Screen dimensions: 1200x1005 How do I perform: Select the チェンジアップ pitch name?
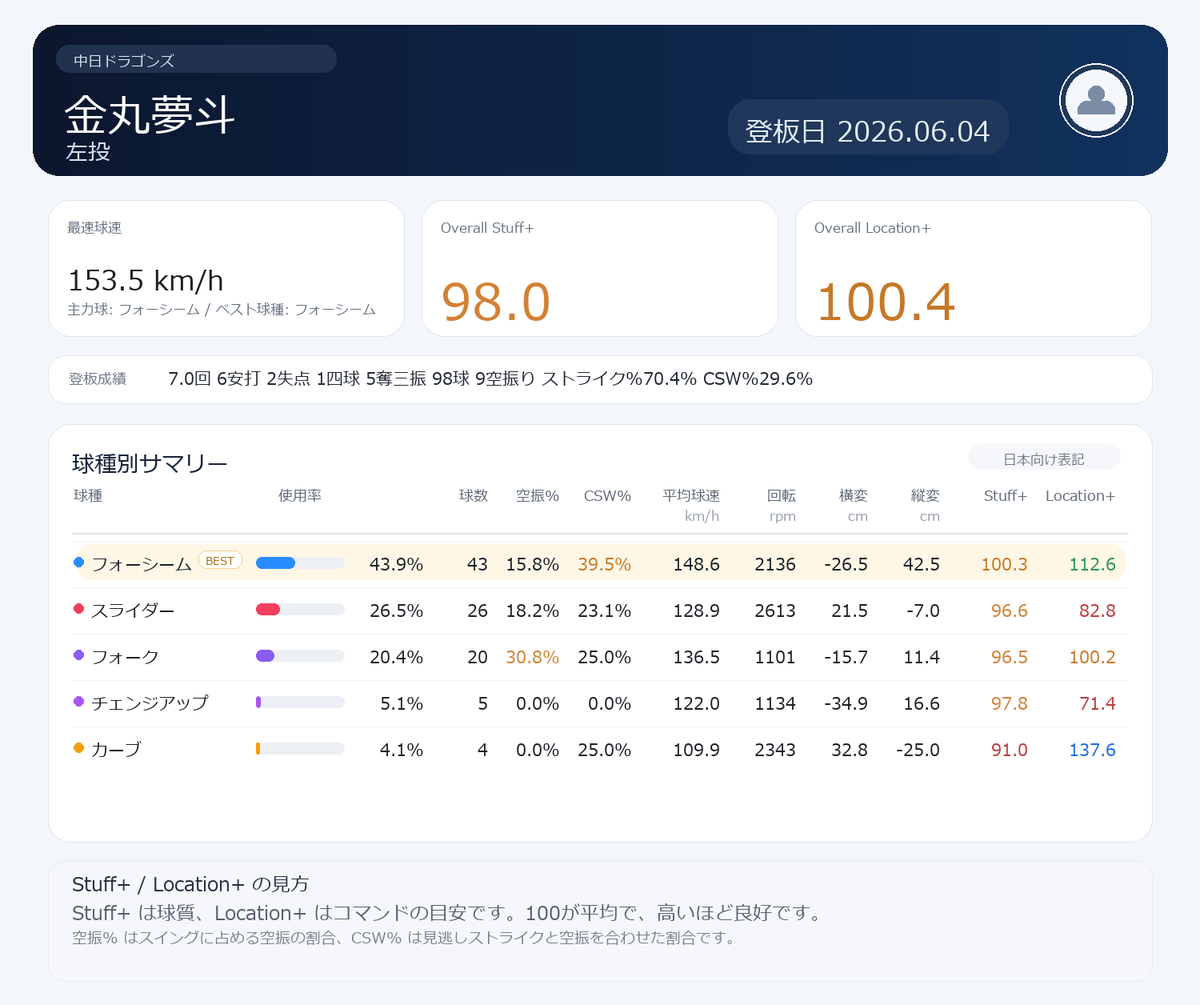pos(150,703)
